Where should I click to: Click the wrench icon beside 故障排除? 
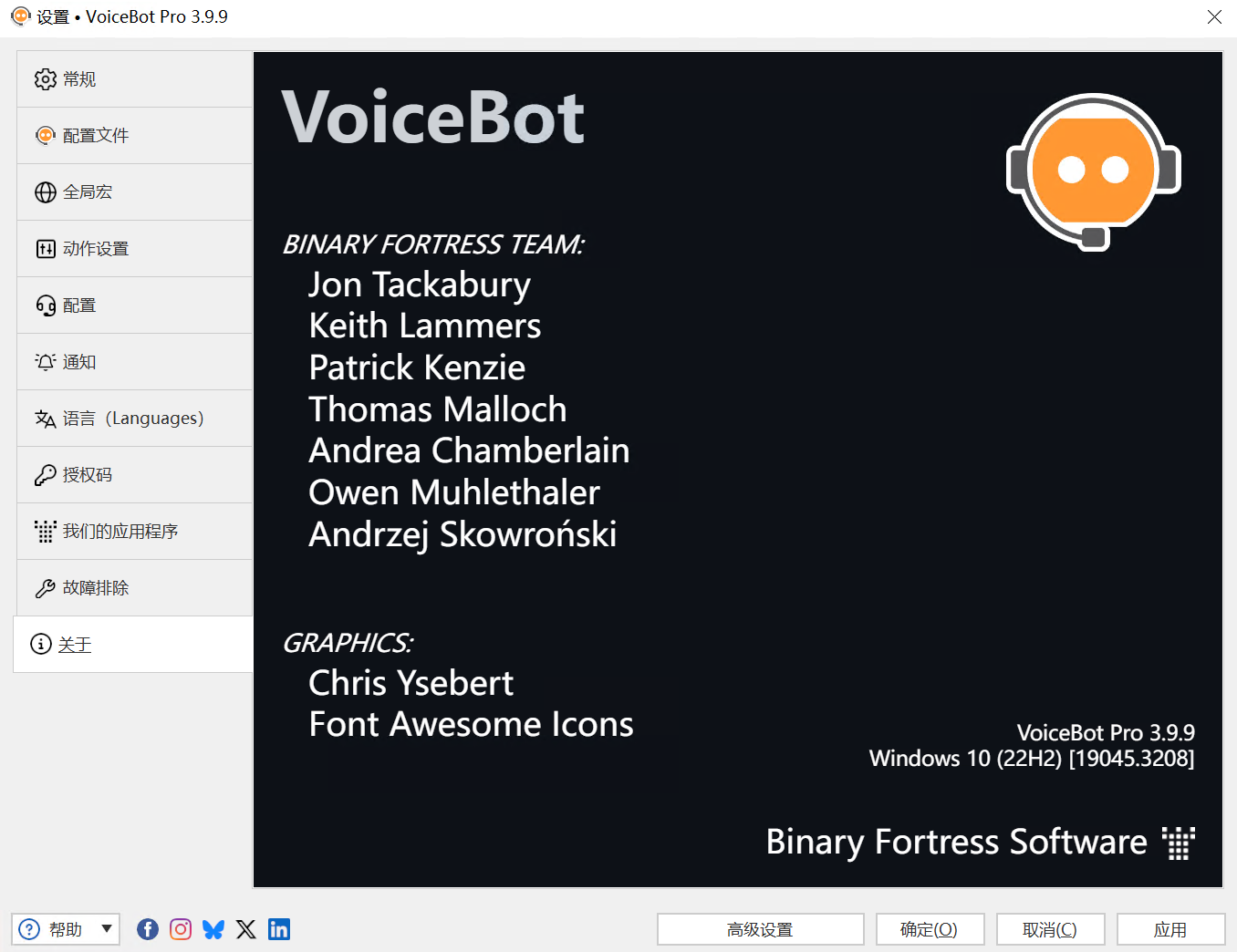pos(46,588)
